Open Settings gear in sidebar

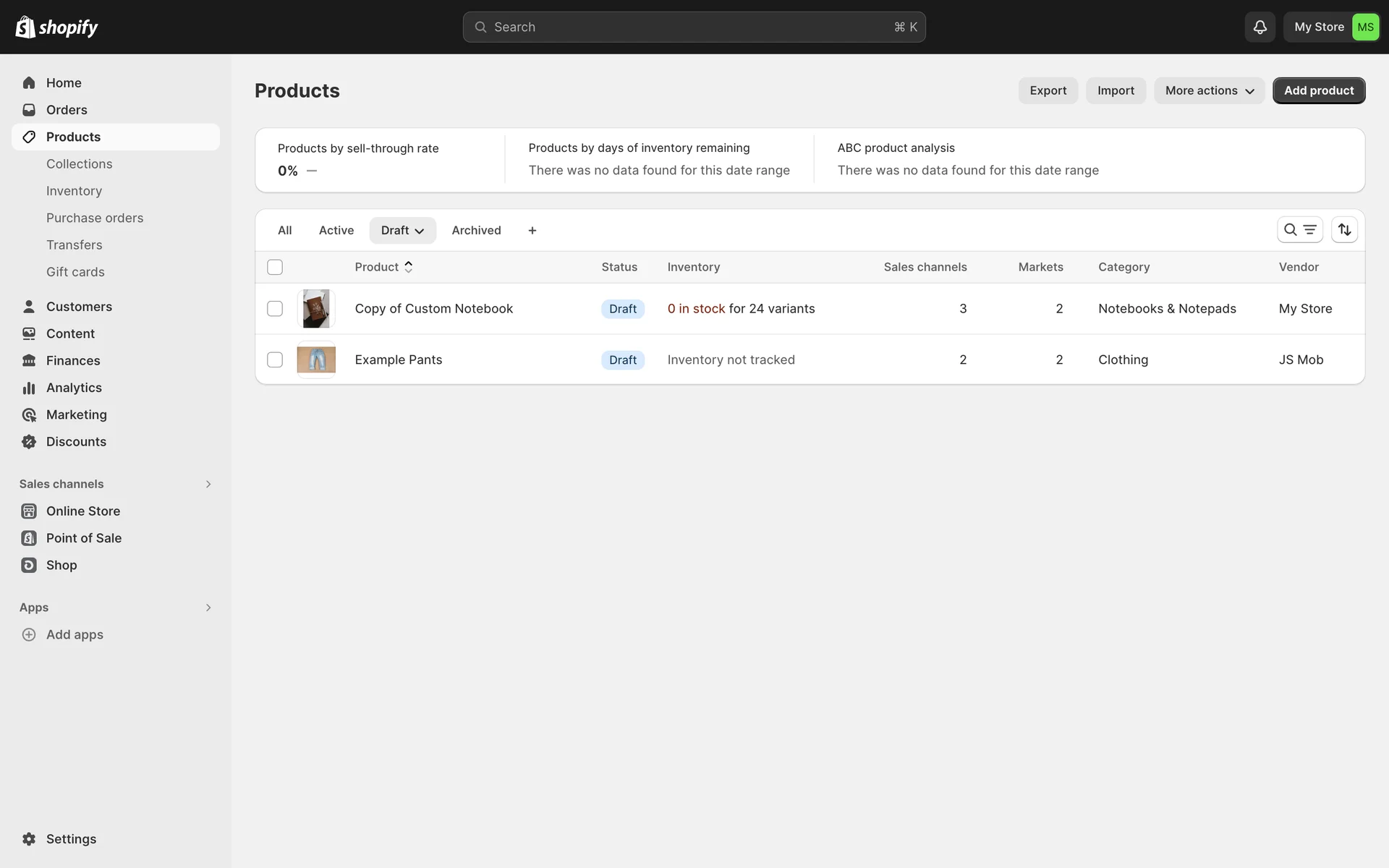[29, 839]
